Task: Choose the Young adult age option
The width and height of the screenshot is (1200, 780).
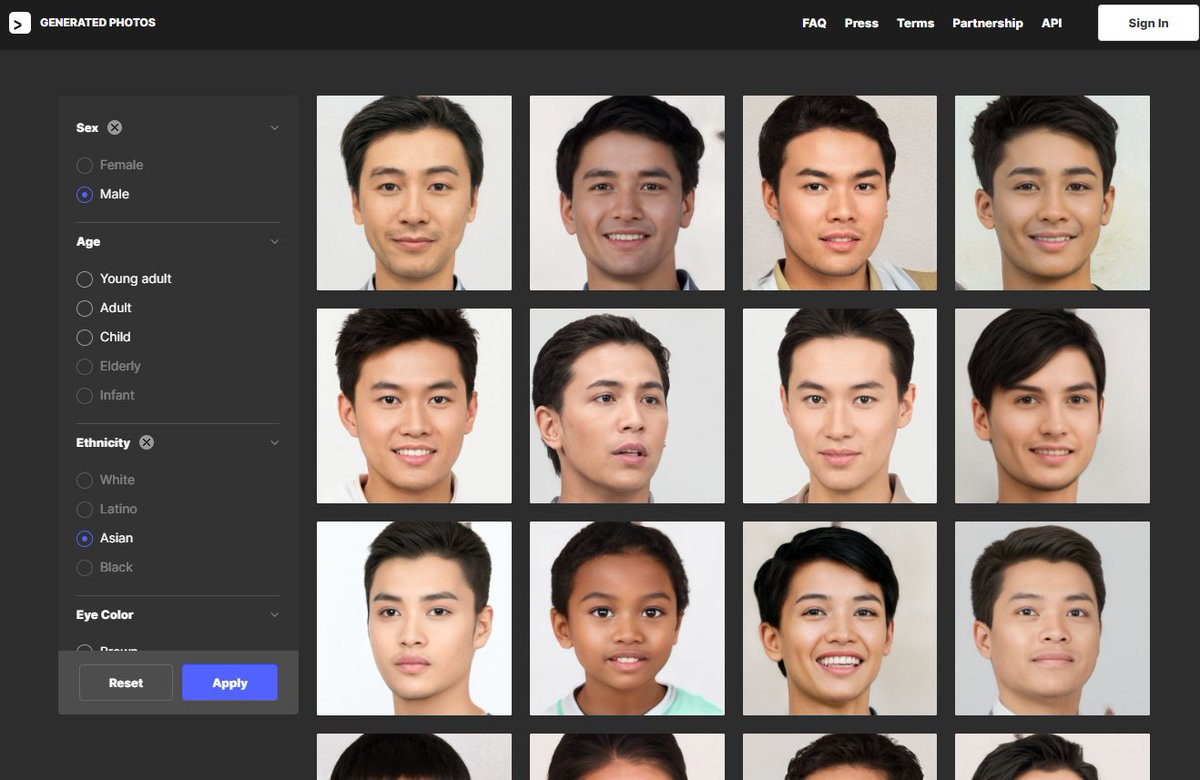Action: tap(85, 279)
